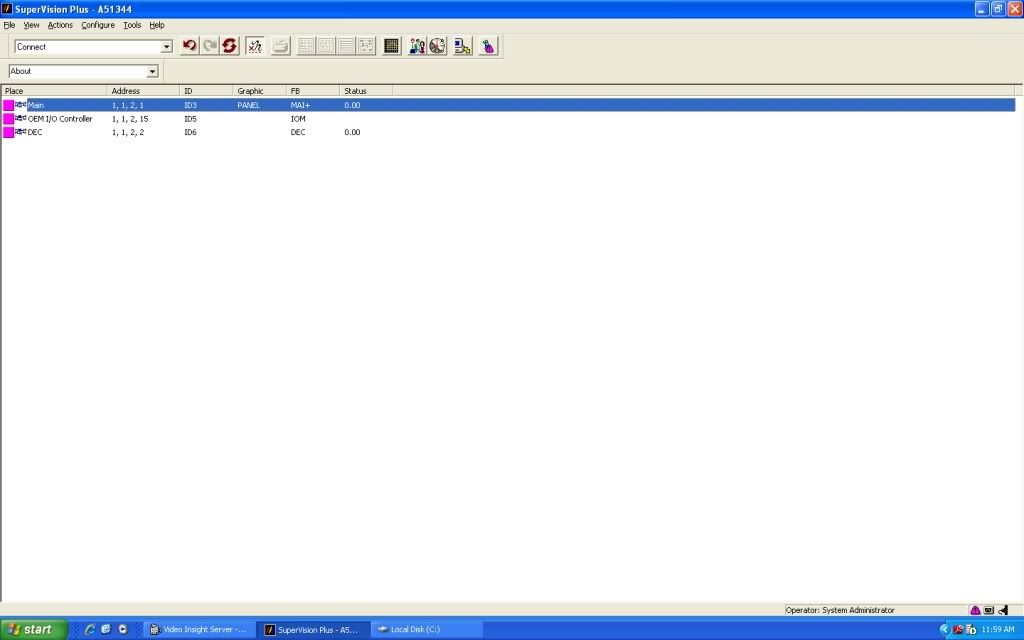Click the black connection plug status bar icon

[1003, 610]
